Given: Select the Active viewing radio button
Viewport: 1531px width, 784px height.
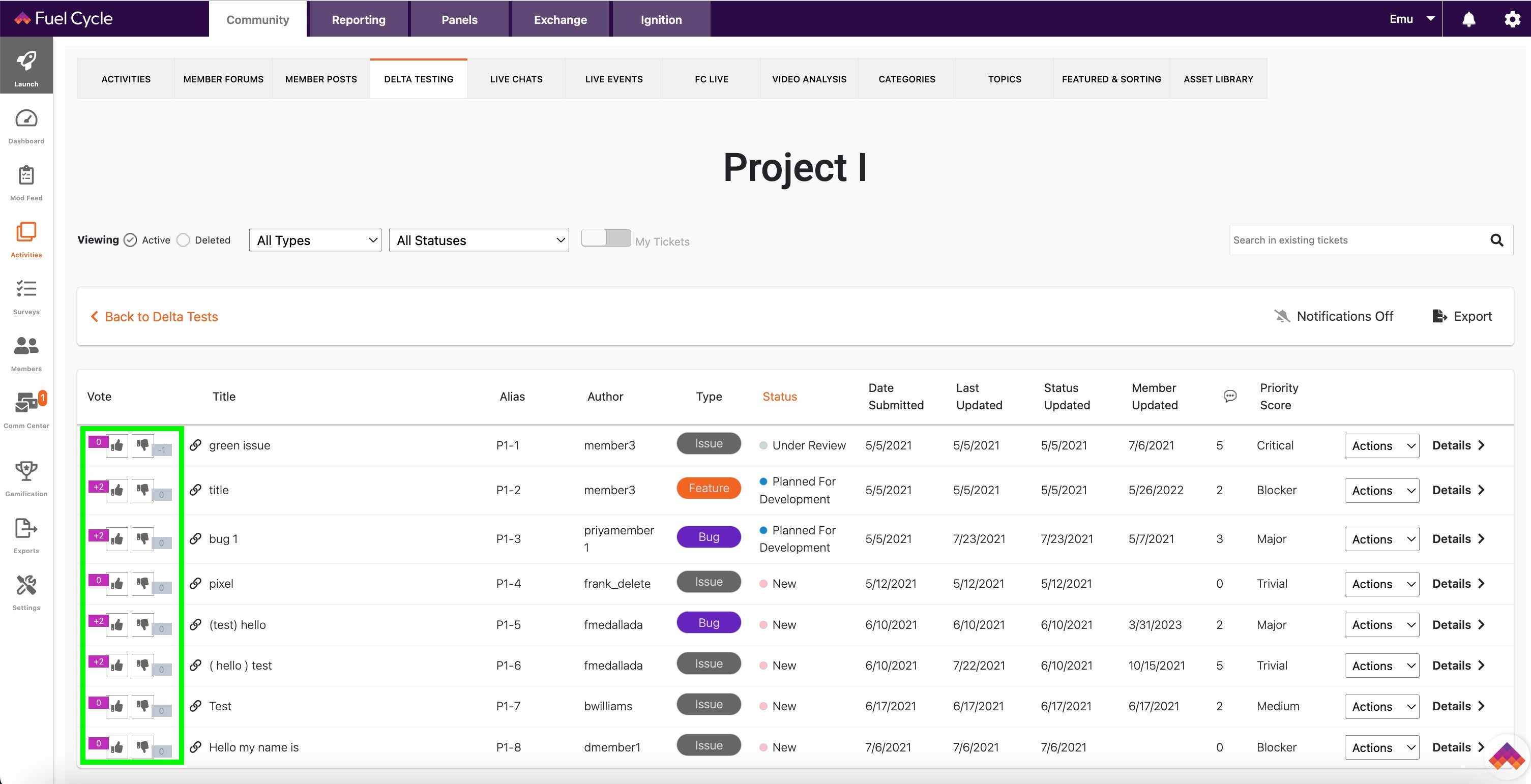Looking at the screenshot, I should tap(130, 240).
